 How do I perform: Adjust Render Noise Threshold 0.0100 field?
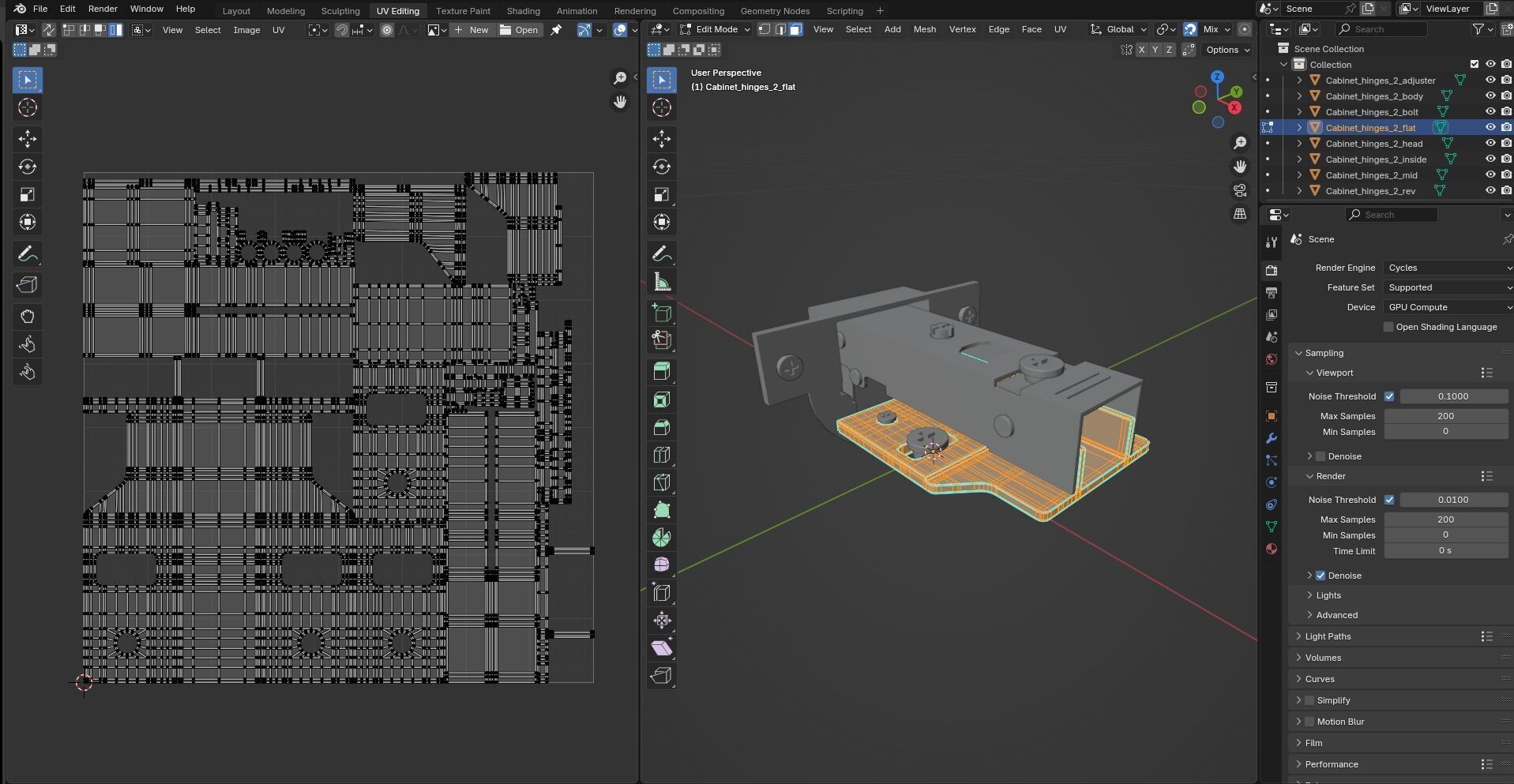[1453, 500]
